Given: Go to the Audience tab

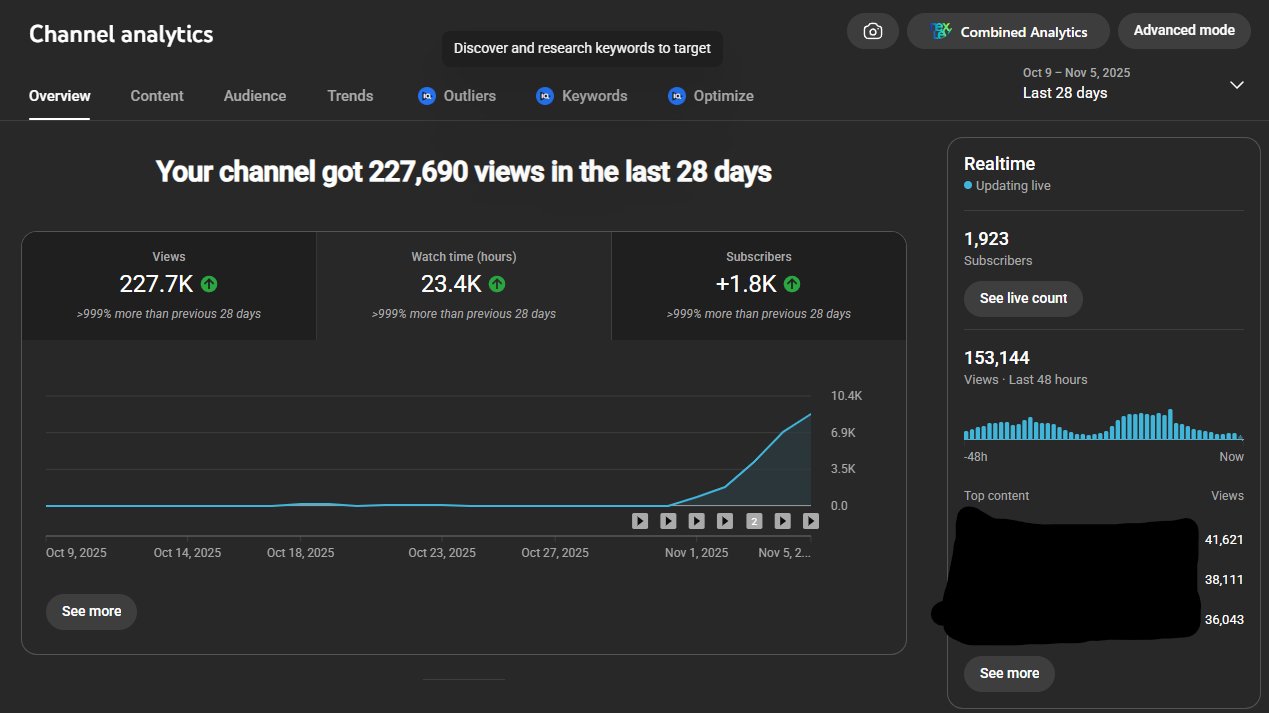Looking at the screenshot, I should pos(255,96).
